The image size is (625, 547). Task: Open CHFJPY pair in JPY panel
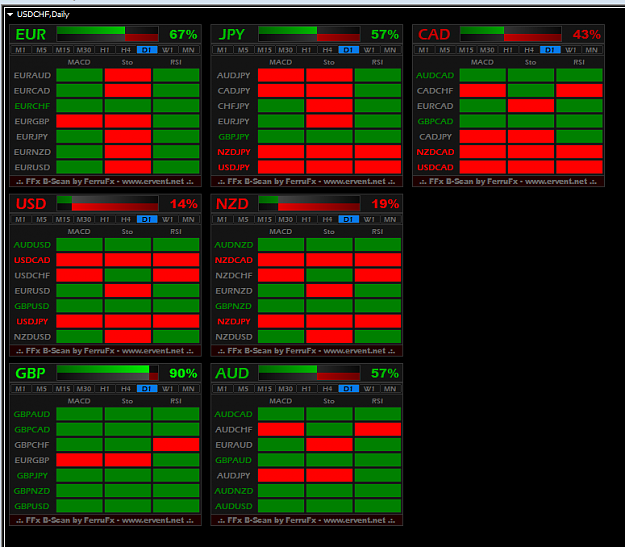pos(234,106)
